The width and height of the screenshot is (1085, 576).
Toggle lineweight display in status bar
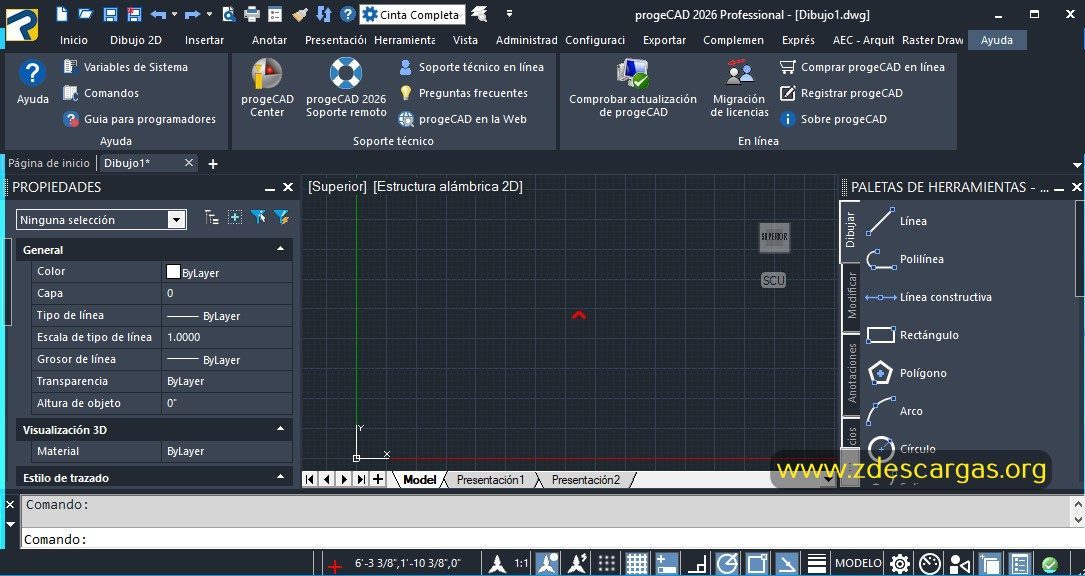click(x=817, y=564)
